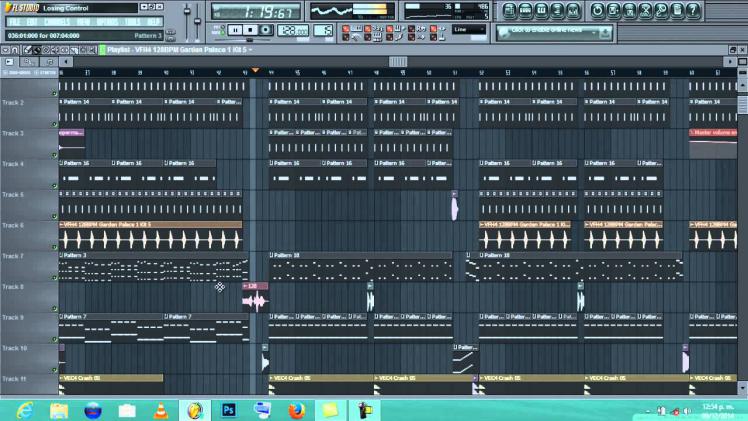Viewport: 748px width, 421px height.
Task: Open the OPTIONS menu
Action: [x=106, y=21]
